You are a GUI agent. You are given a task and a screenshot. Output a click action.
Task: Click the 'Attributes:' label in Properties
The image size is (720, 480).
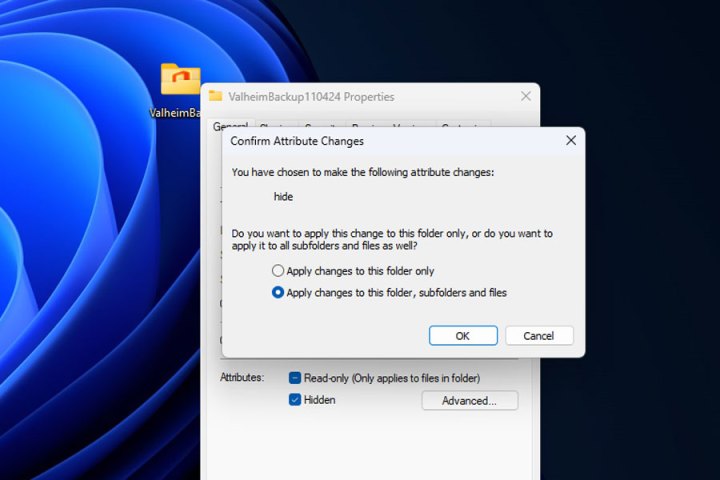pos(242,378)
